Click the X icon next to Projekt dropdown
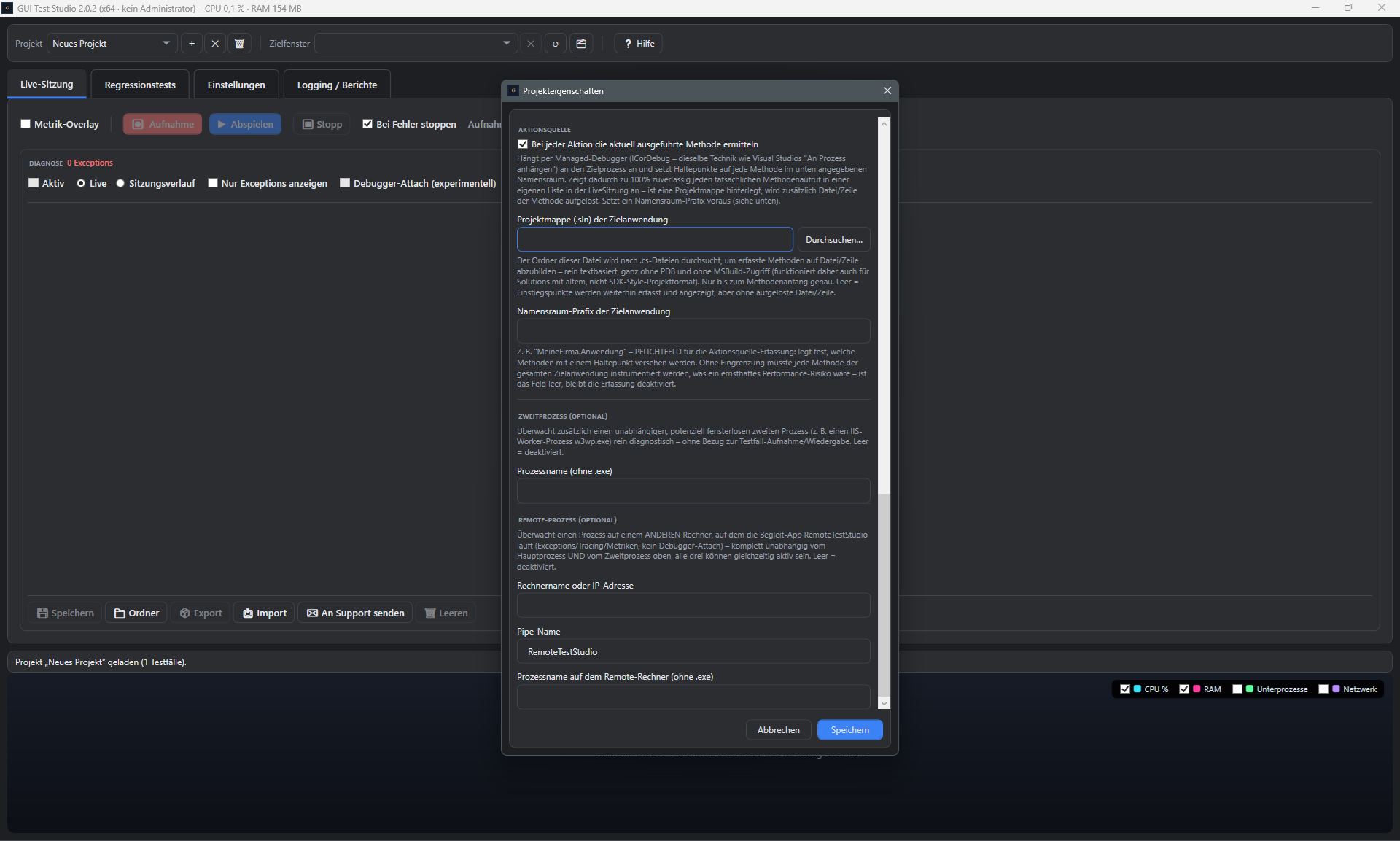 click(215, 44)
